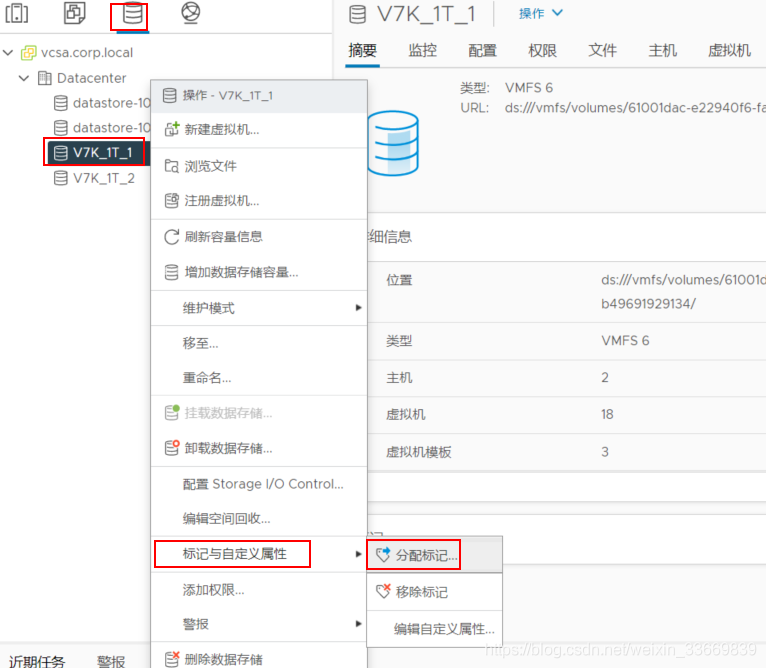766x668 pixels.
Task: Switch to the Storage inventory view icon
Action: 132,13
